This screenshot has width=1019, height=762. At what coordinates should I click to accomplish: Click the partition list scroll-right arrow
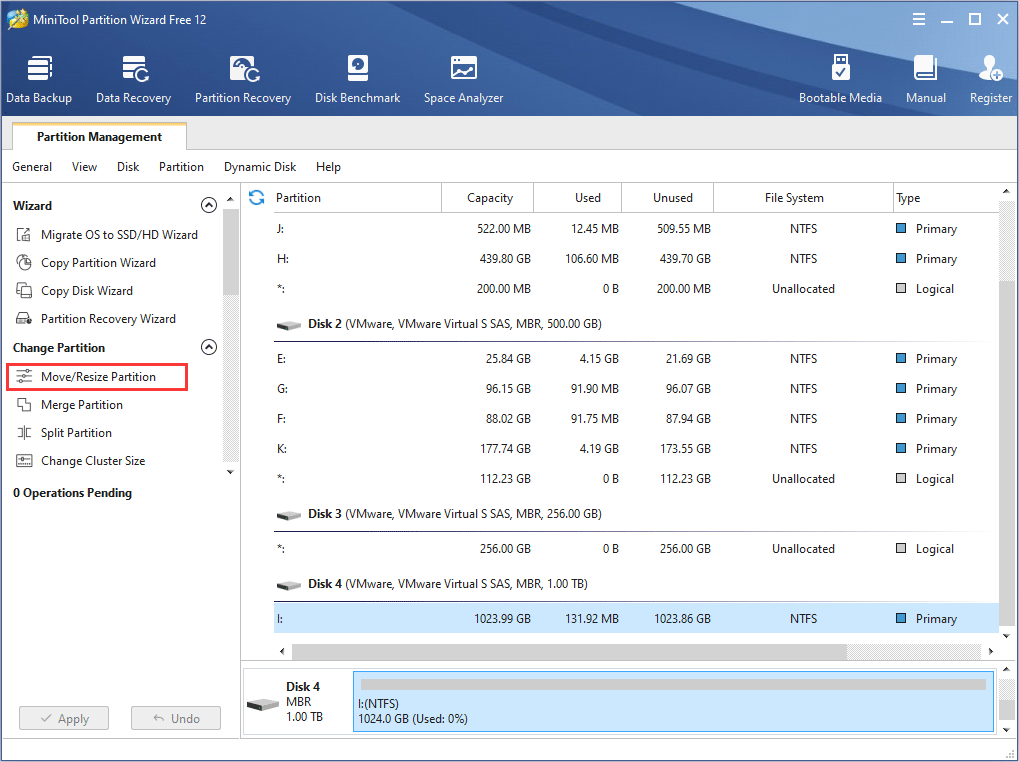(x=990, y=651)
